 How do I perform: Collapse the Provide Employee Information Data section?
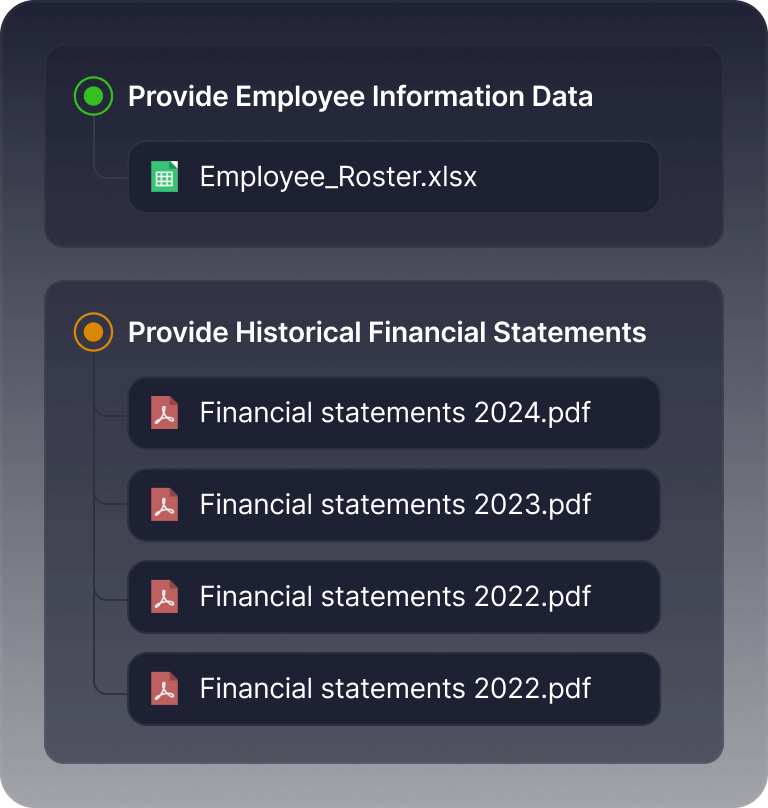(x=360, y=97)
